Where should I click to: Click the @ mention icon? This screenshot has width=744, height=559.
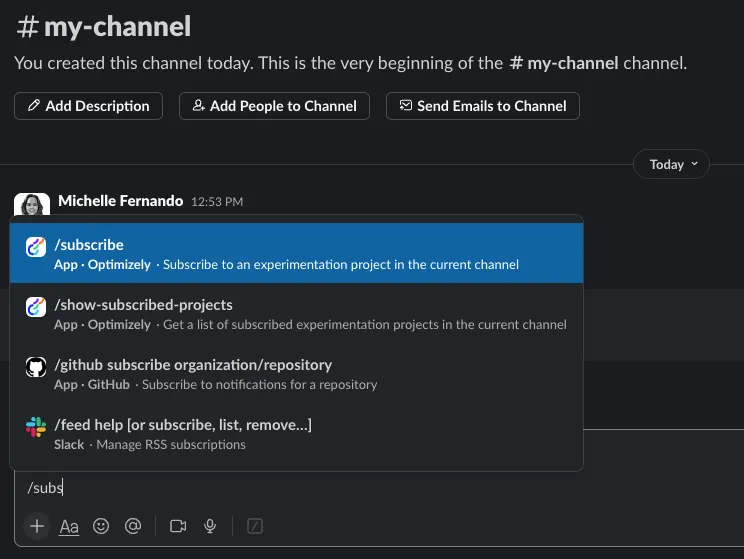coord(133,526)
